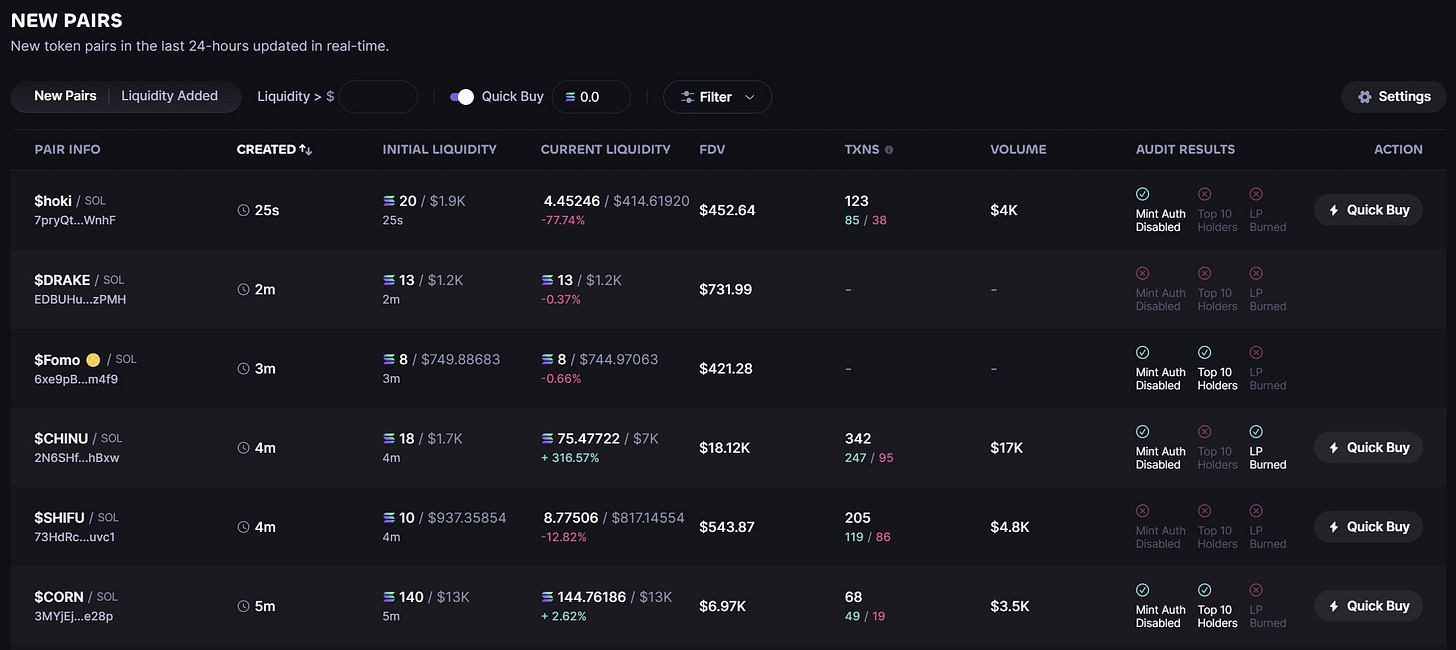The image size is (1456, 650).
Task: Click the Mint Auth check icon for $CHINU
Action: point(1143,432)
